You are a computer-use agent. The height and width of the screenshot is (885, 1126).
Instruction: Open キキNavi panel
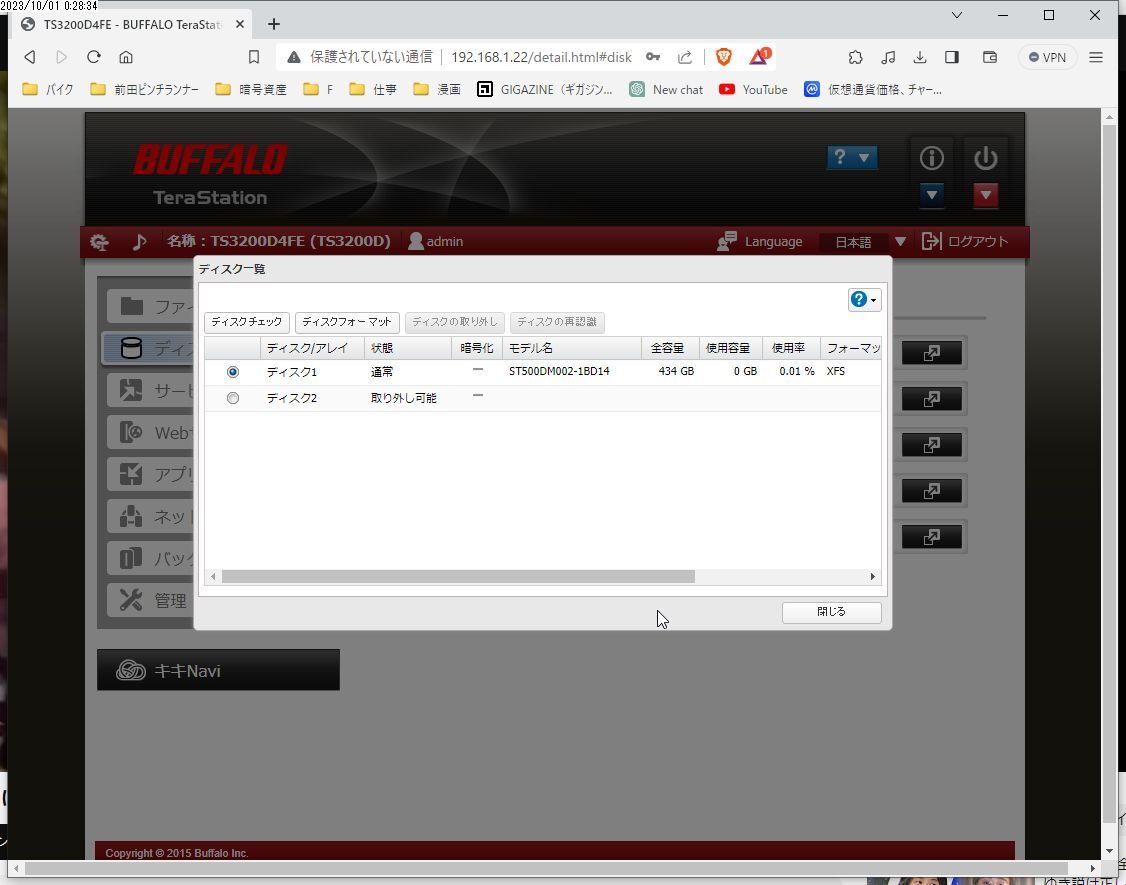(x=218, y=670)
